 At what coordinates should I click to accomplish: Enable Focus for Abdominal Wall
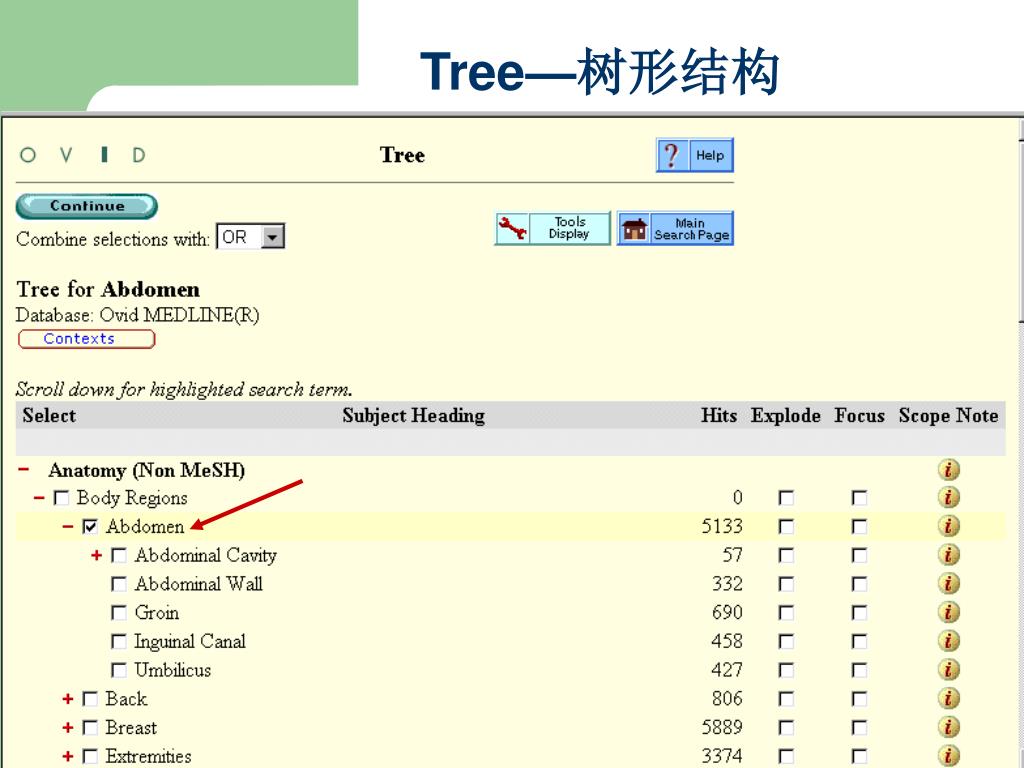pos(859,584)
